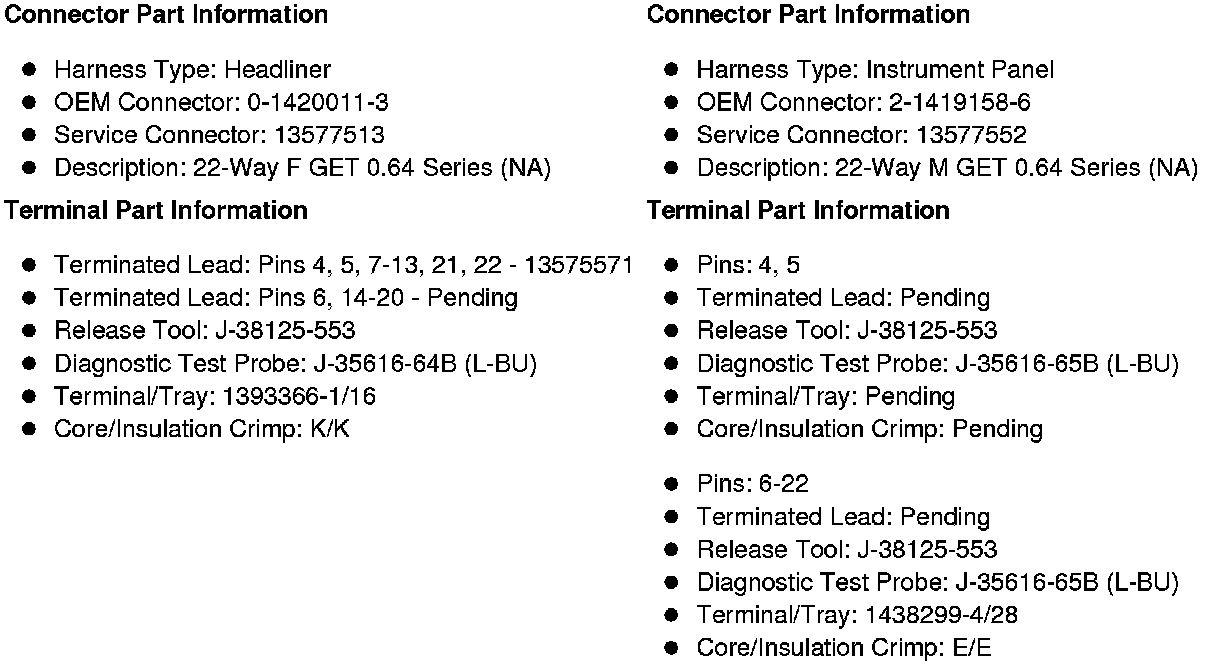This screenshot has height=666, width=1216.
Task: Click the right Terminal Part Information heading
Action: [798, 211]
